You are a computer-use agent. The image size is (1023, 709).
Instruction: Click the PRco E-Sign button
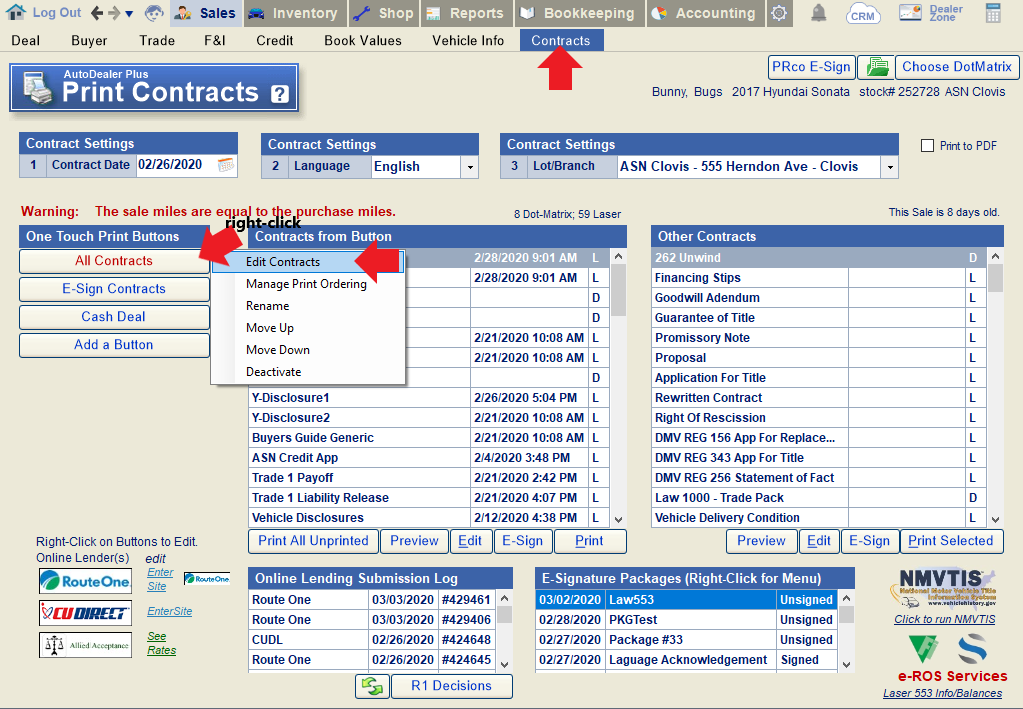(x=811, y=67)
